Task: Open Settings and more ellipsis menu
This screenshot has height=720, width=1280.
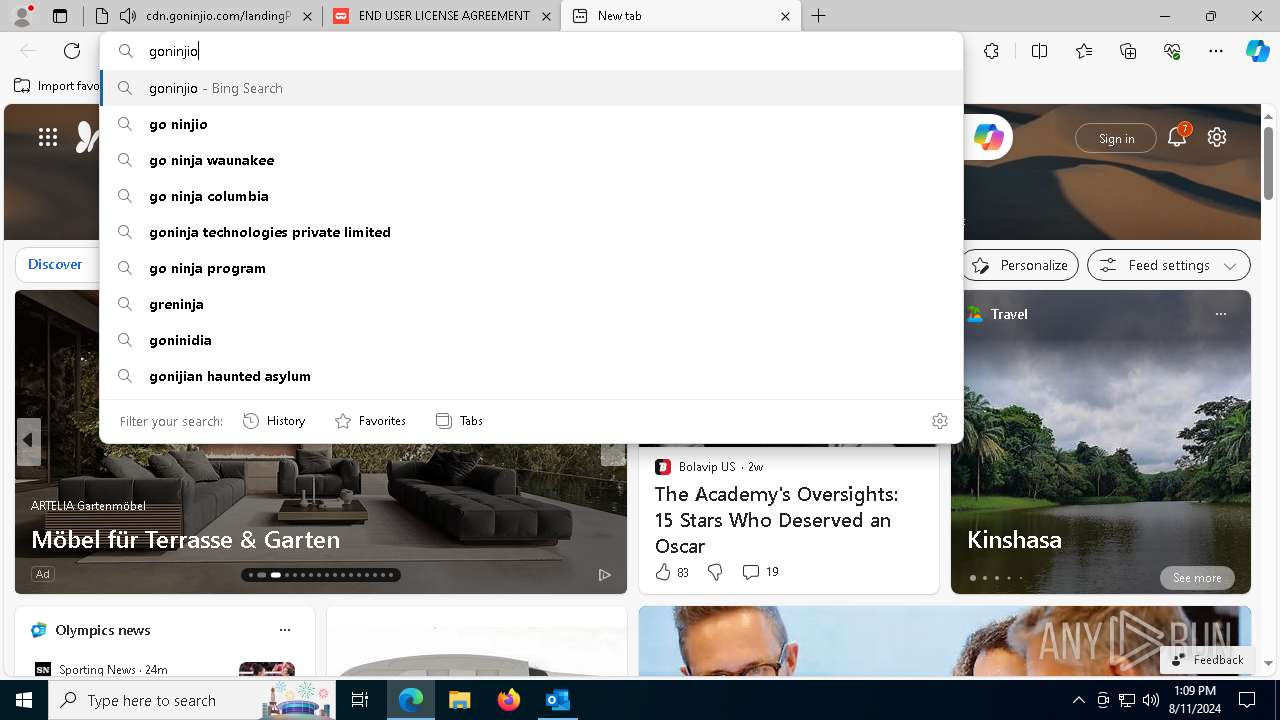Action: pos(1216,51)
